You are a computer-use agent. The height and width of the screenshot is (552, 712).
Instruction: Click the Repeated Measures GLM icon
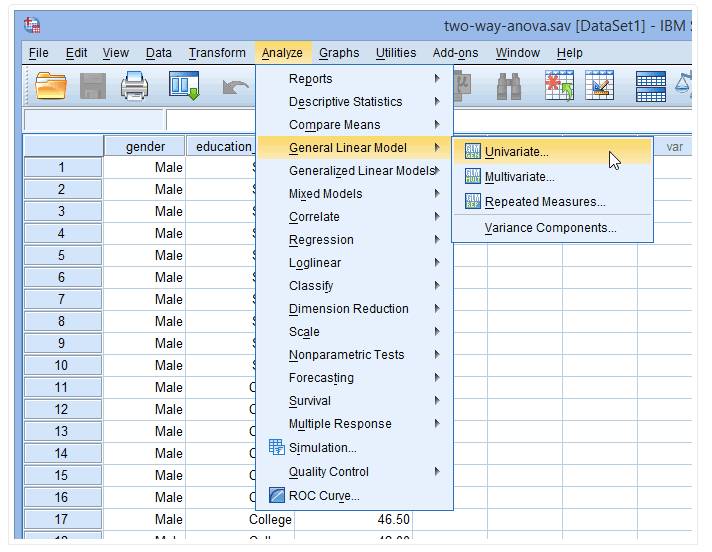click(x=472, y=201)
